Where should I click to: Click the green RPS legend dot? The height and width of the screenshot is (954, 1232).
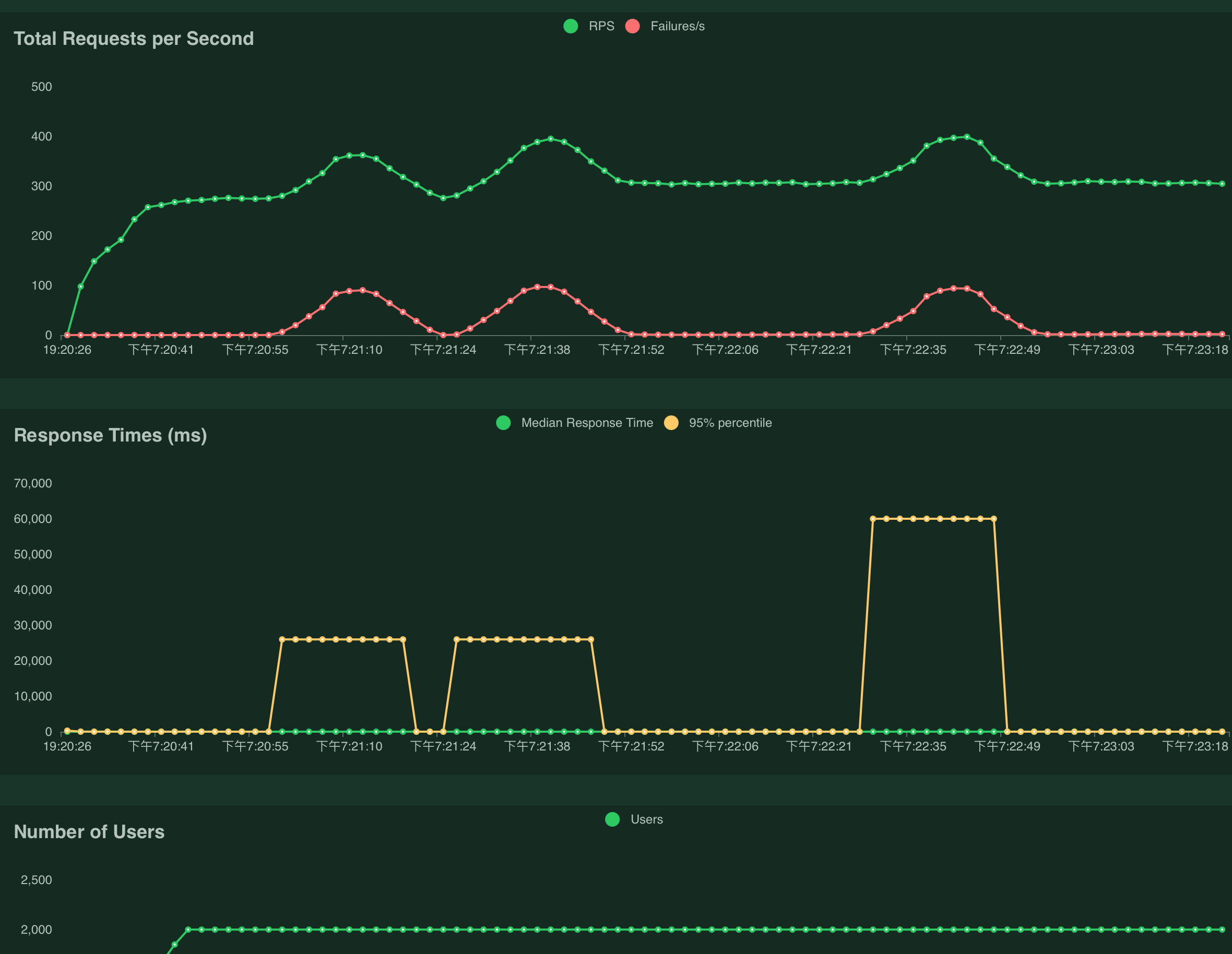[x=570, y=26]
